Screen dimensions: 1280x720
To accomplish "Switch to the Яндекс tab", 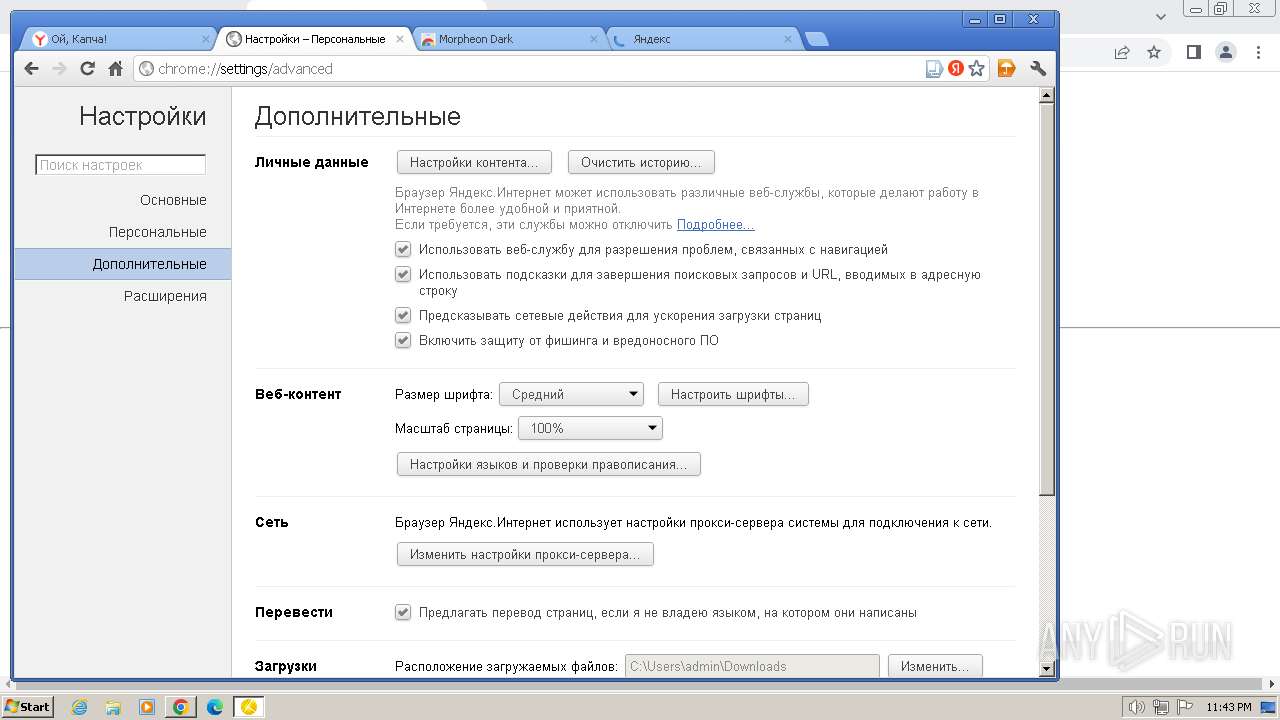I will 702,39.
